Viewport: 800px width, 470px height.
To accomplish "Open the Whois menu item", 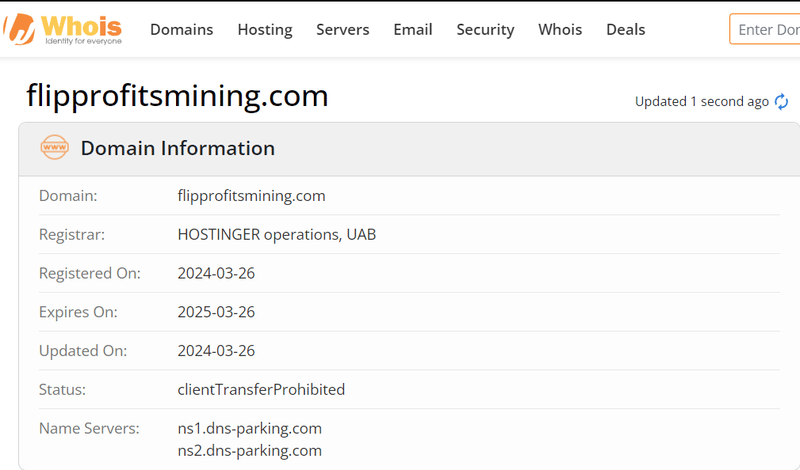I will pos(560,30).
